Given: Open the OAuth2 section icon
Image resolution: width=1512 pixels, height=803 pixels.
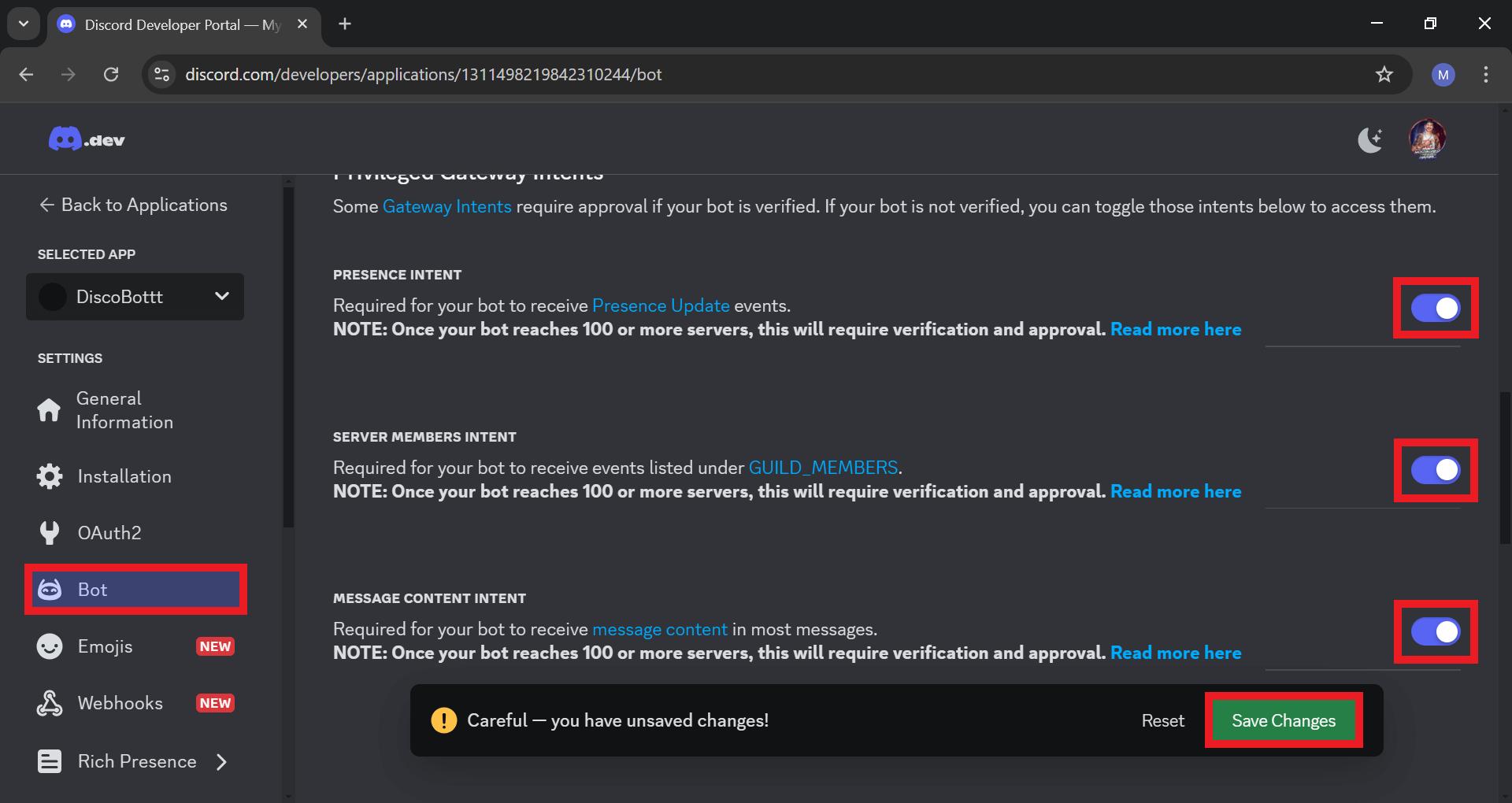Looking at the screenshot, I should pos(50,532).
